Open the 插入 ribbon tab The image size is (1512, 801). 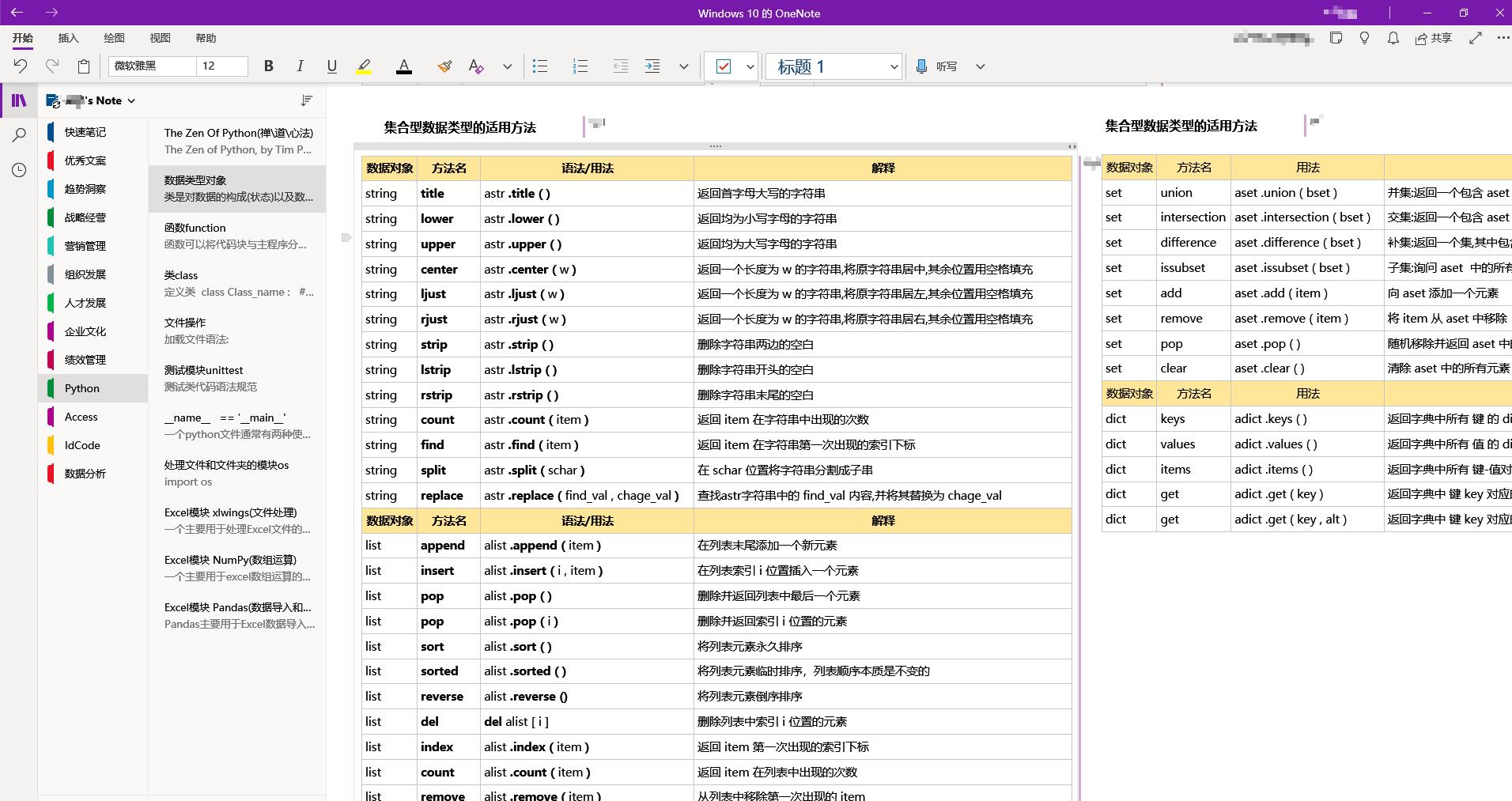tap(69, 38)
